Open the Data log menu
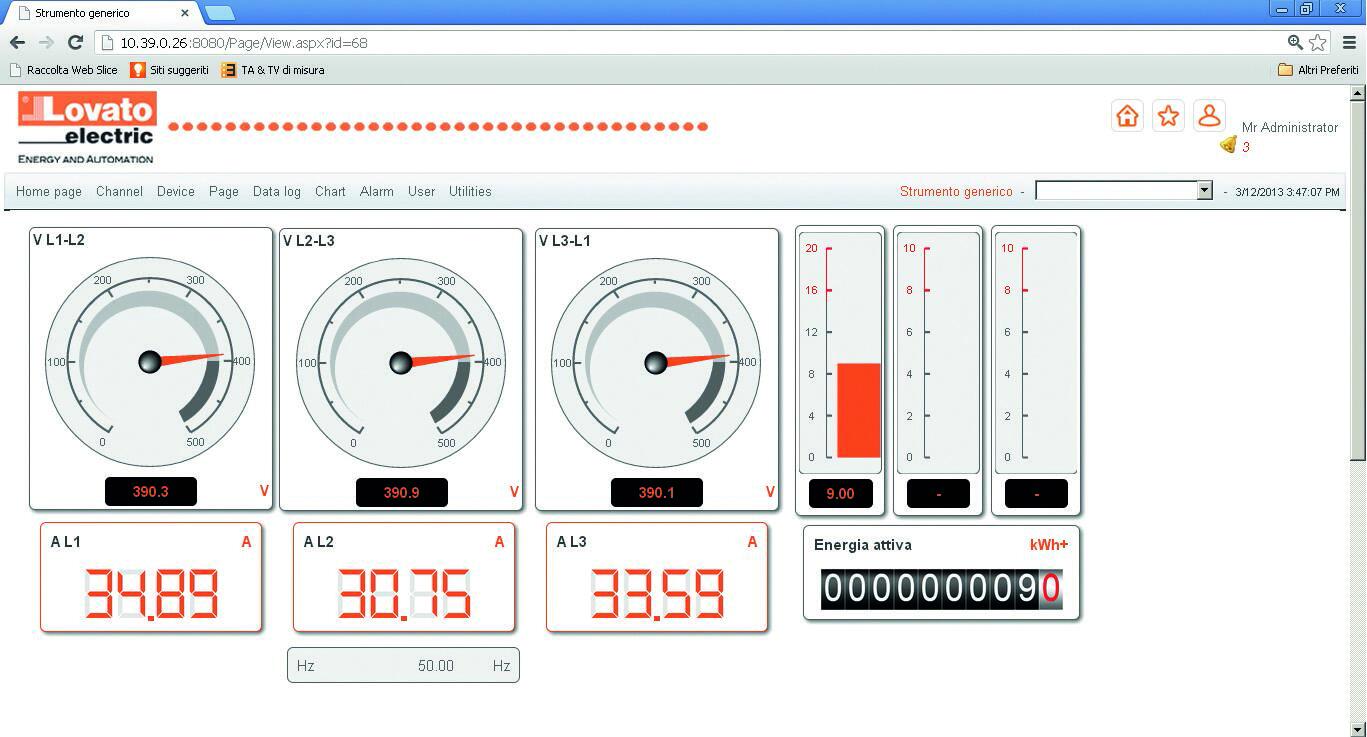The image size is (1367, 737). pos(276,192)
